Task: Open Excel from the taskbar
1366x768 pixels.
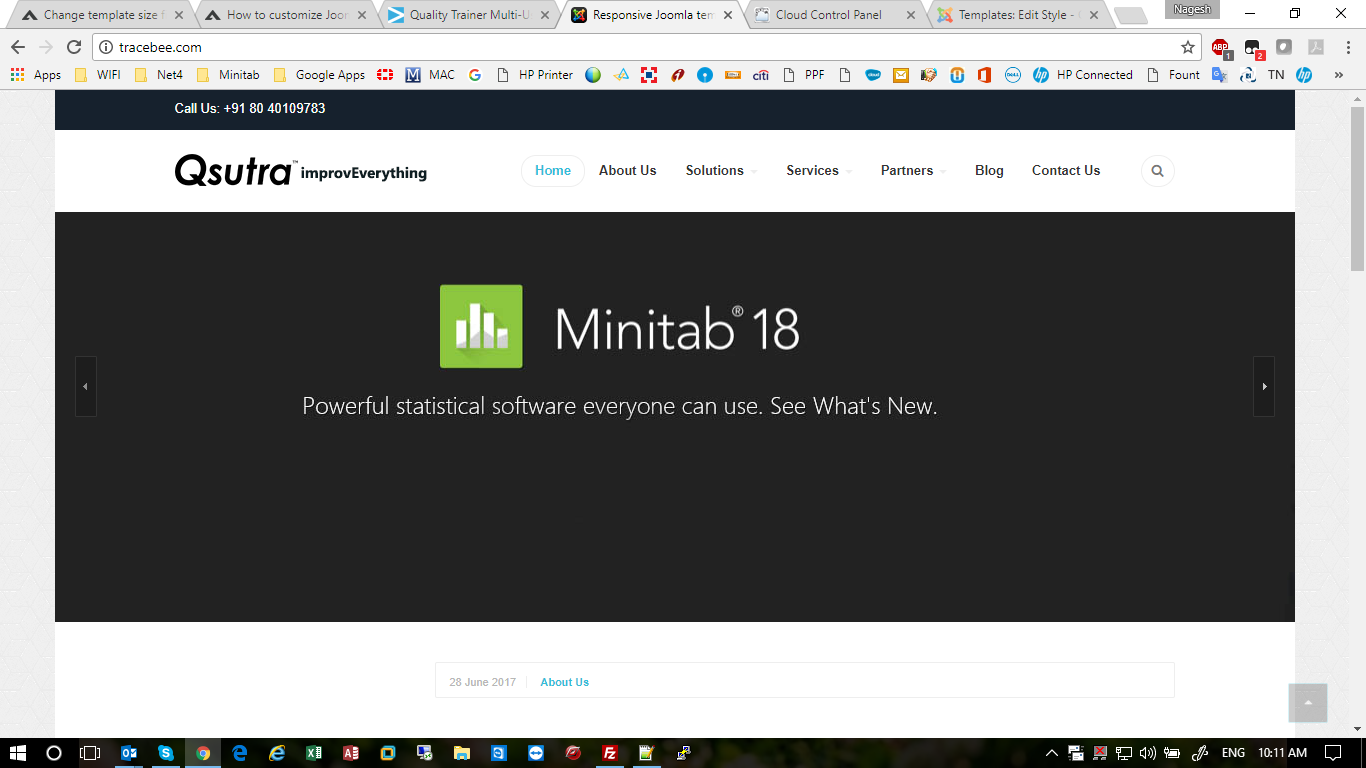Action: coord(314,753)
